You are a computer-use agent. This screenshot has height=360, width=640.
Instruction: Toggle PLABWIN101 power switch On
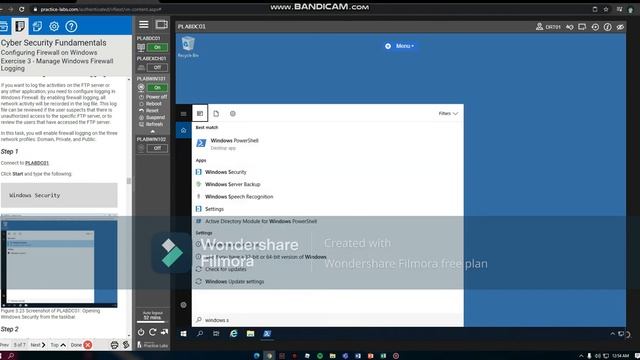[x=157, y=87]
